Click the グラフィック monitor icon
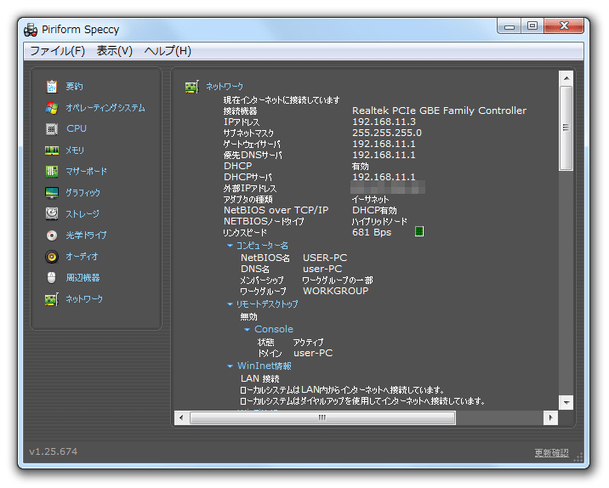Image resolution: width=609 pixels, height=488 pixels. [52, 193]
